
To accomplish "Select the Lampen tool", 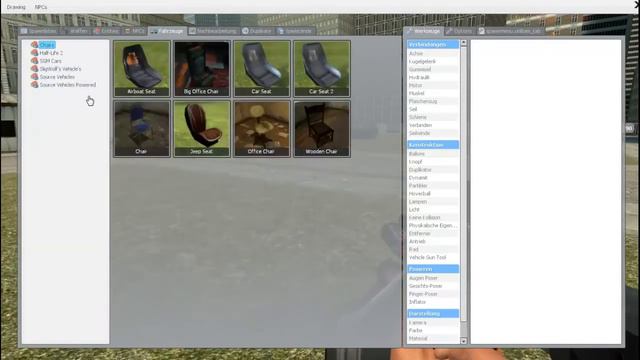I will [x=433, y=202].
